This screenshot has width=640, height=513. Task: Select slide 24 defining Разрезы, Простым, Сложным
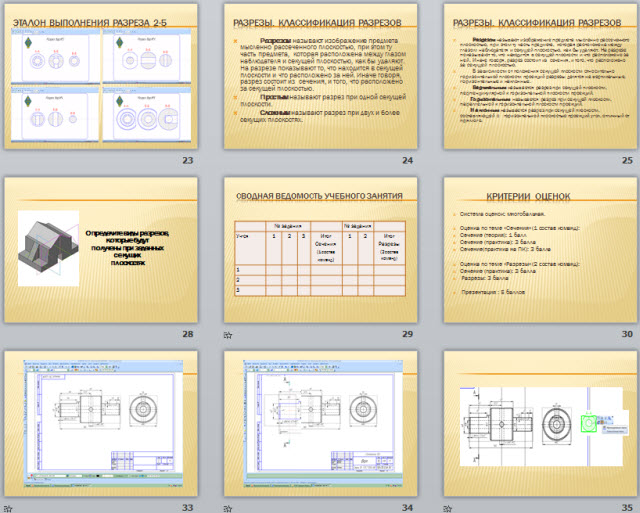[320, 76]
